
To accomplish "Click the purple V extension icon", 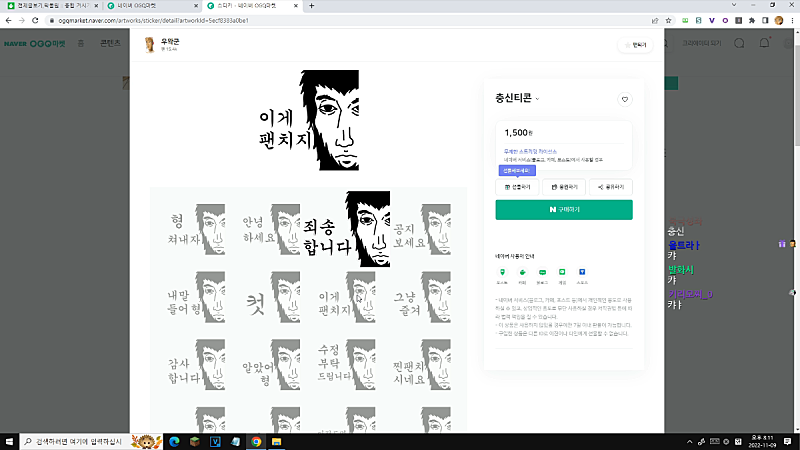I will tap(712, 20).
